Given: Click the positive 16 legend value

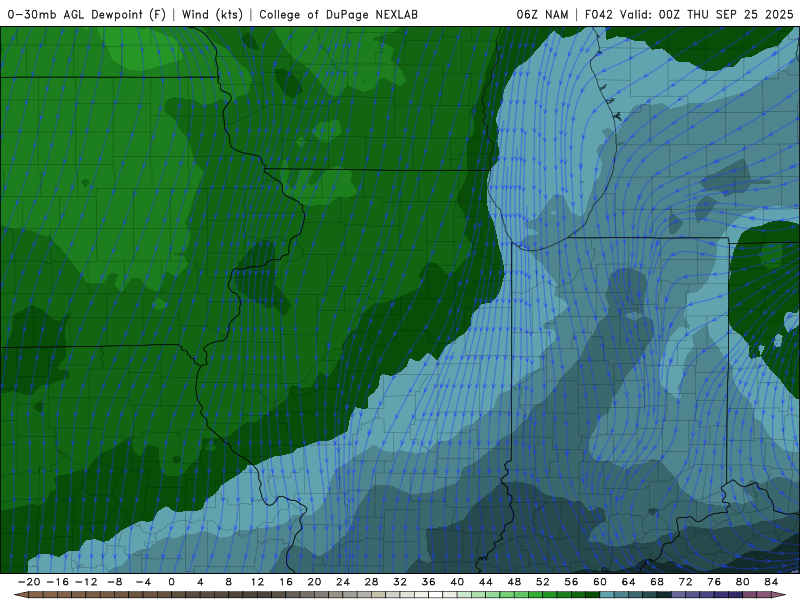Looking at the screenshot, I should click(x=286, y=582).
